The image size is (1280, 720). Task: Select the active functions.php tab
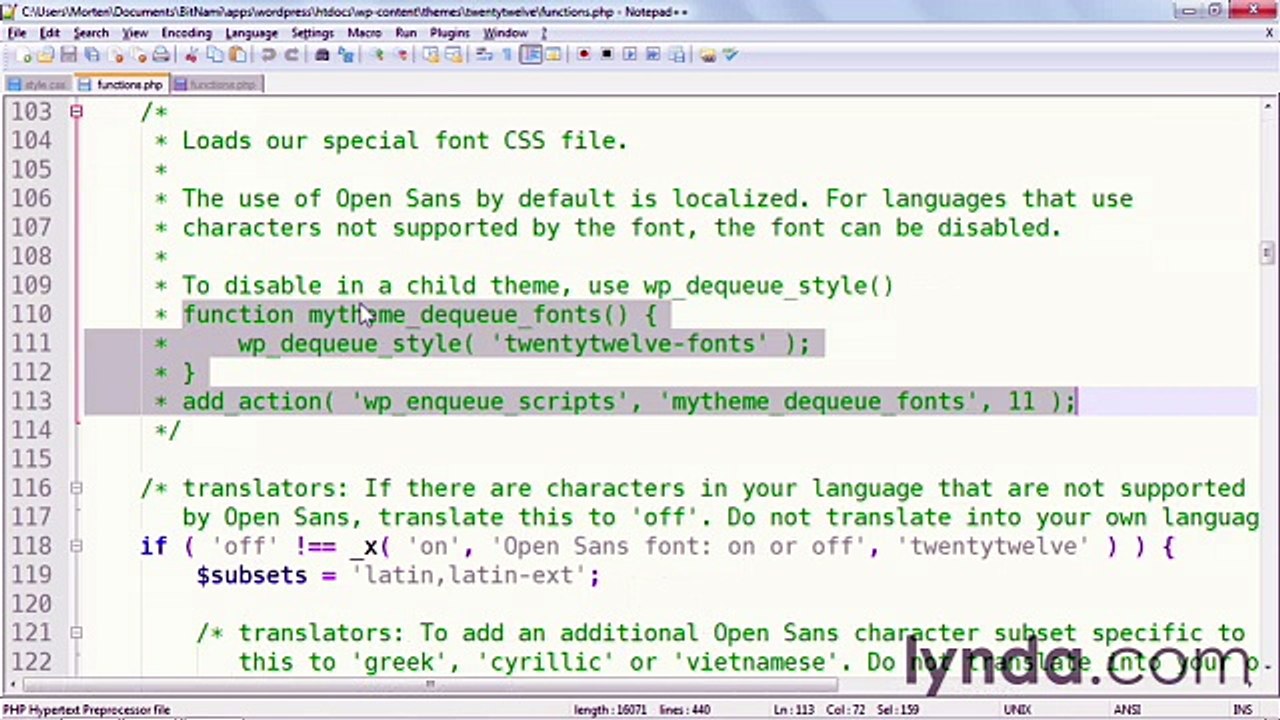(122, 85)
